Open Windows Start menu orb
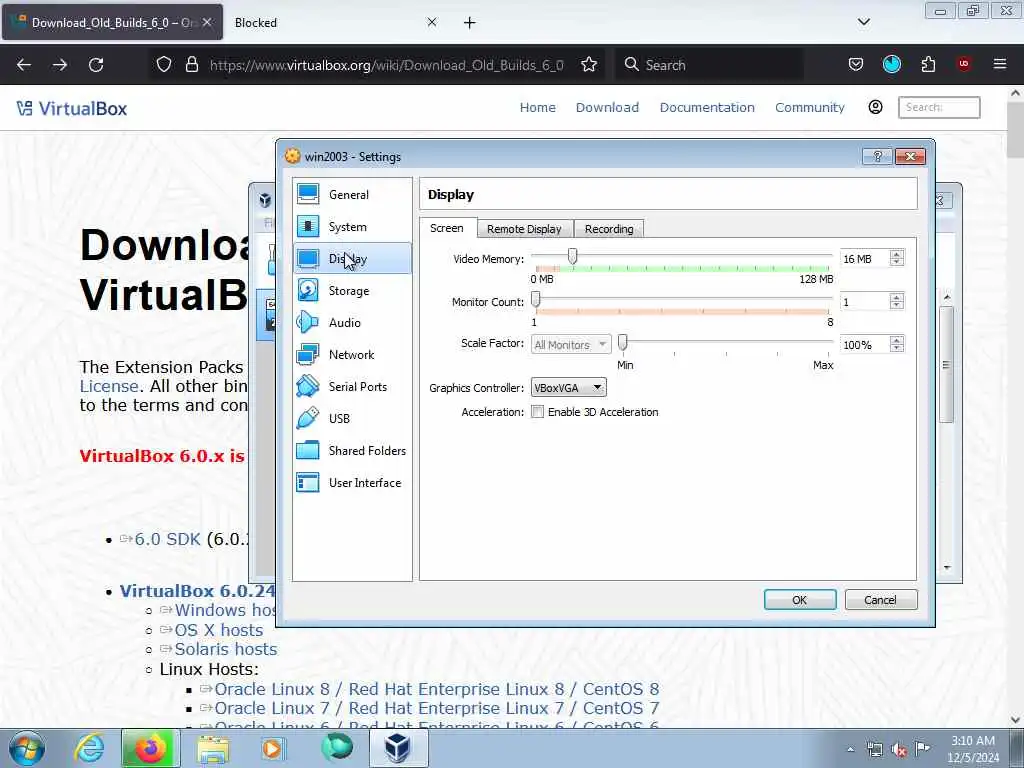The image size is (1024, 768). pos(27,748)
